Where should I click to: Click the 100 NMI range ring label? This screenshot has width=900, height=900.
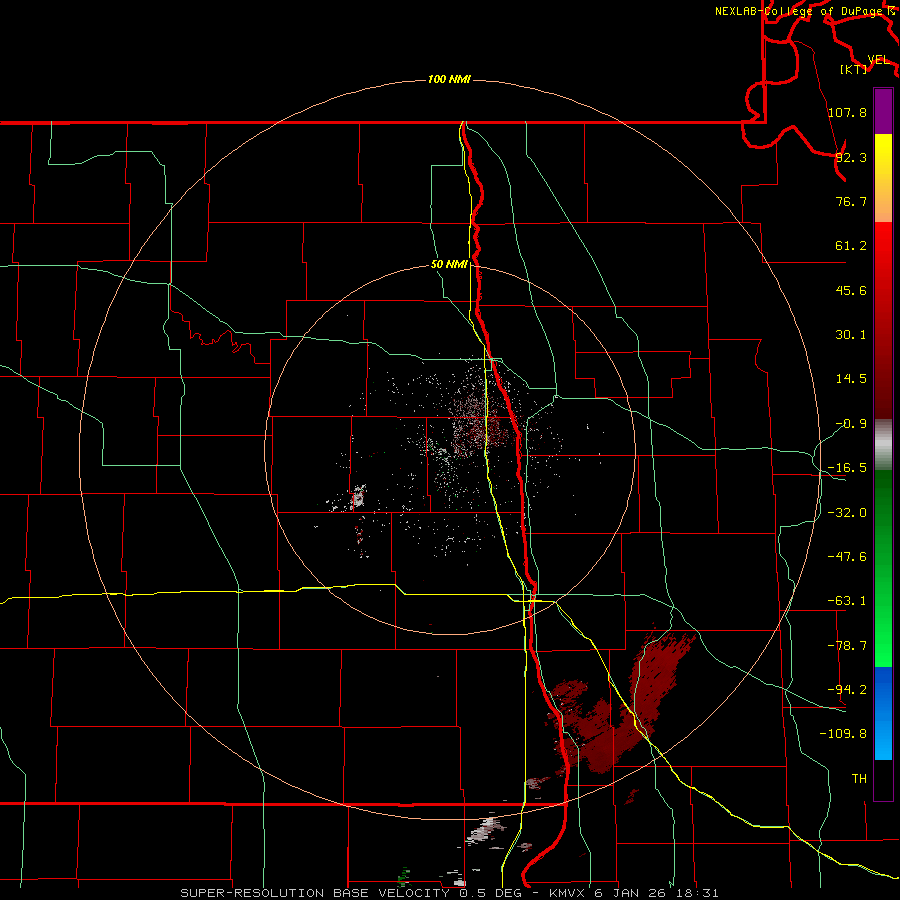tap(449, 79)
